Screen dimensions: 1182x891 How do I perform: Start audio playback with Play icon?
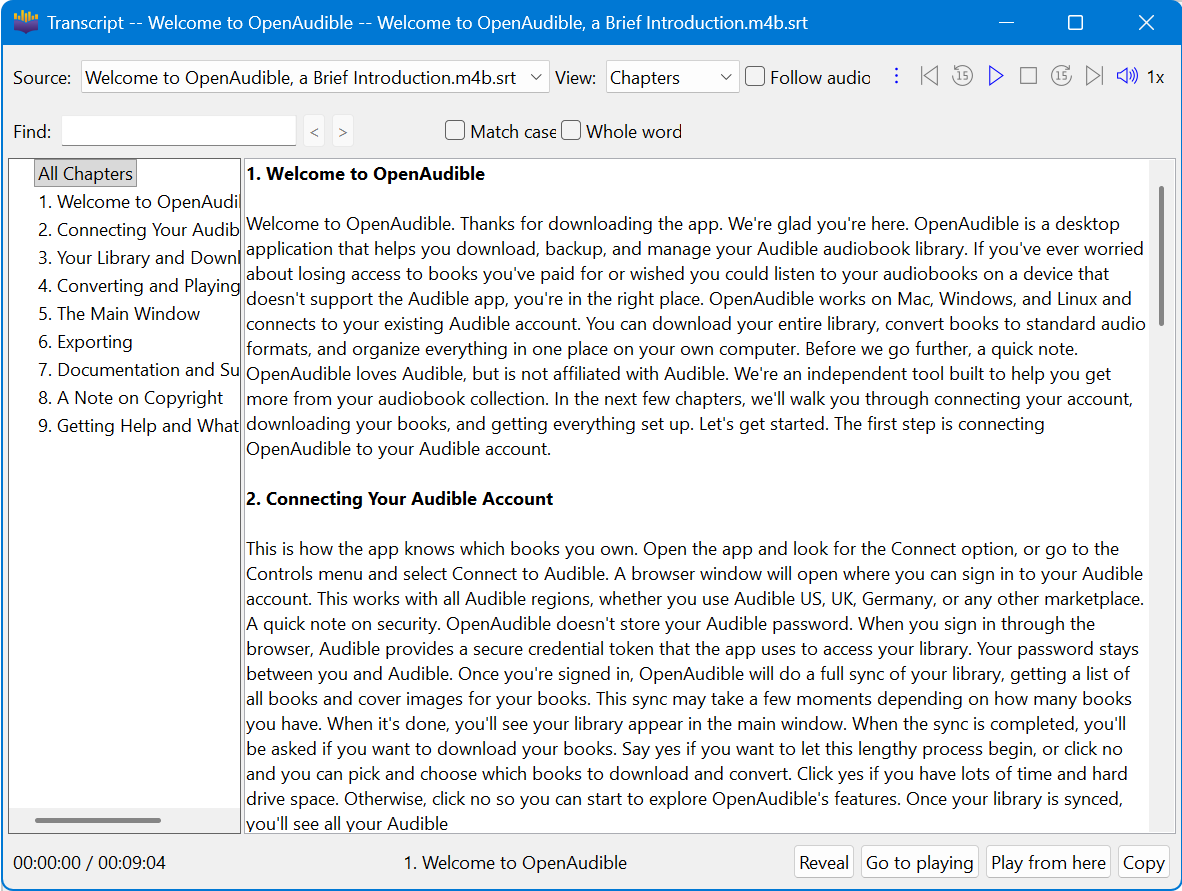[x=995, y=76]
